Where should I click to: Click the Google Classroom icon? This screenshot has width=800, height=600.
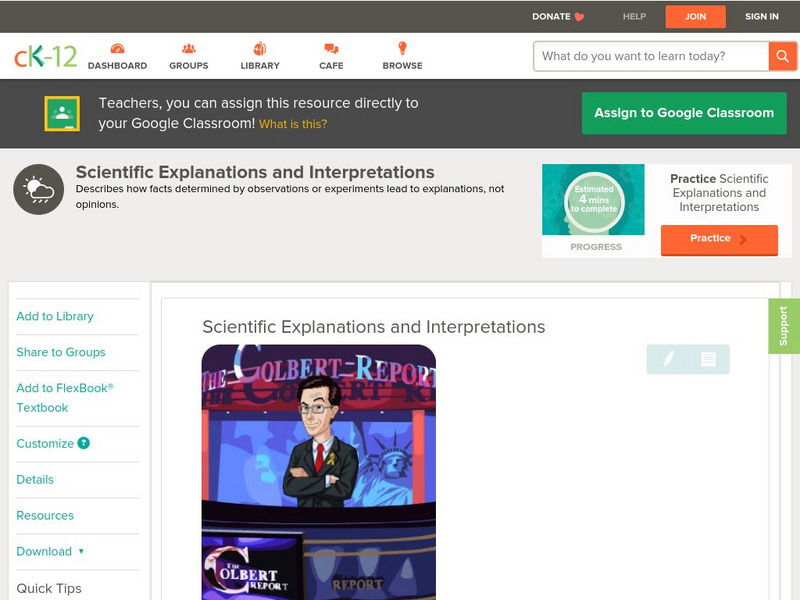click(62, 113)
